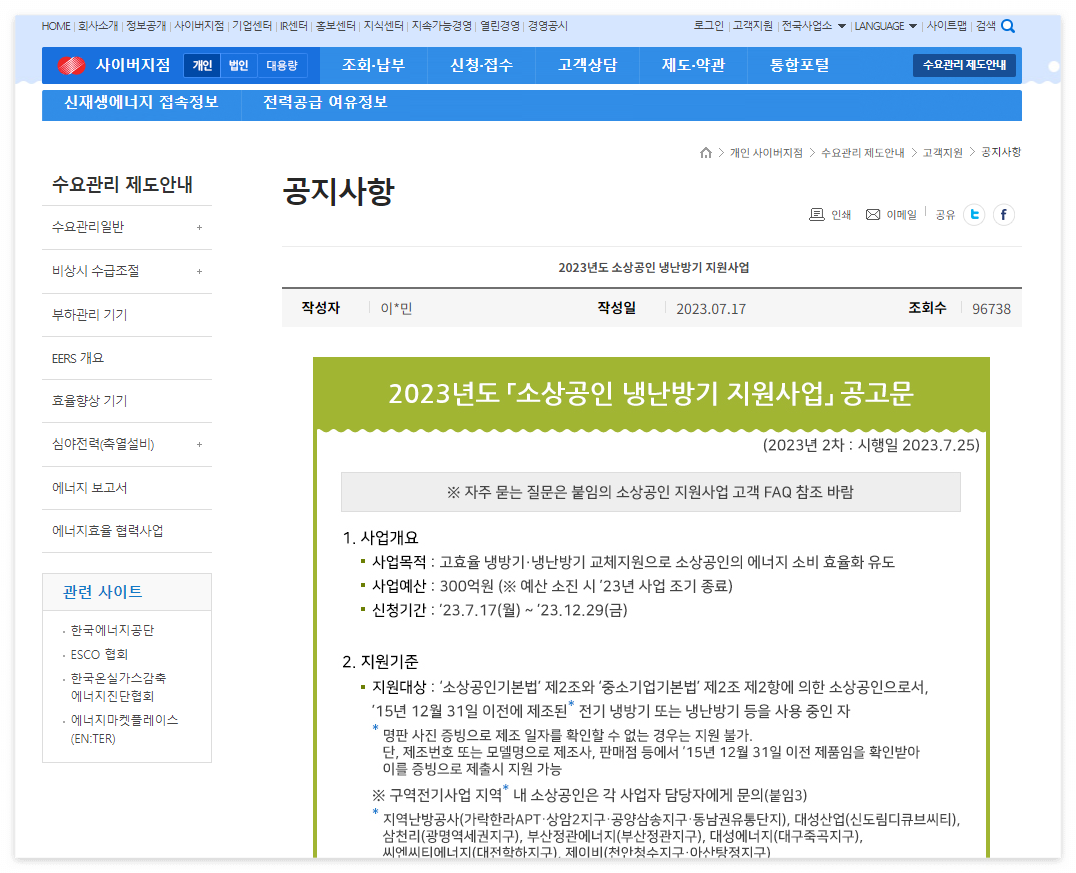Click the home icon in the breadcrumb
Image resolution: width=1076 pixels, height=873 pixels.
pos(706,152)
